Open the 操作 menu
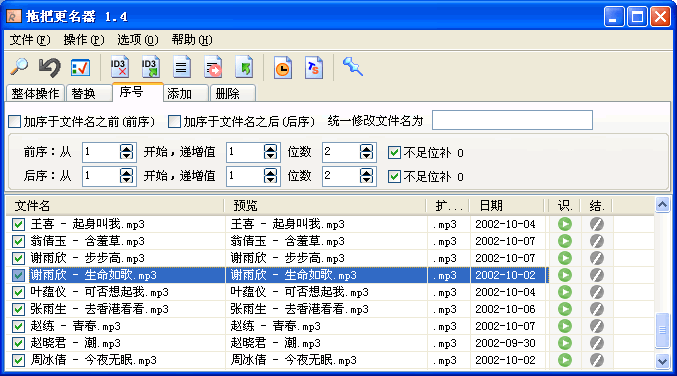This screenshot has width=677, height=376. [84, 40]
